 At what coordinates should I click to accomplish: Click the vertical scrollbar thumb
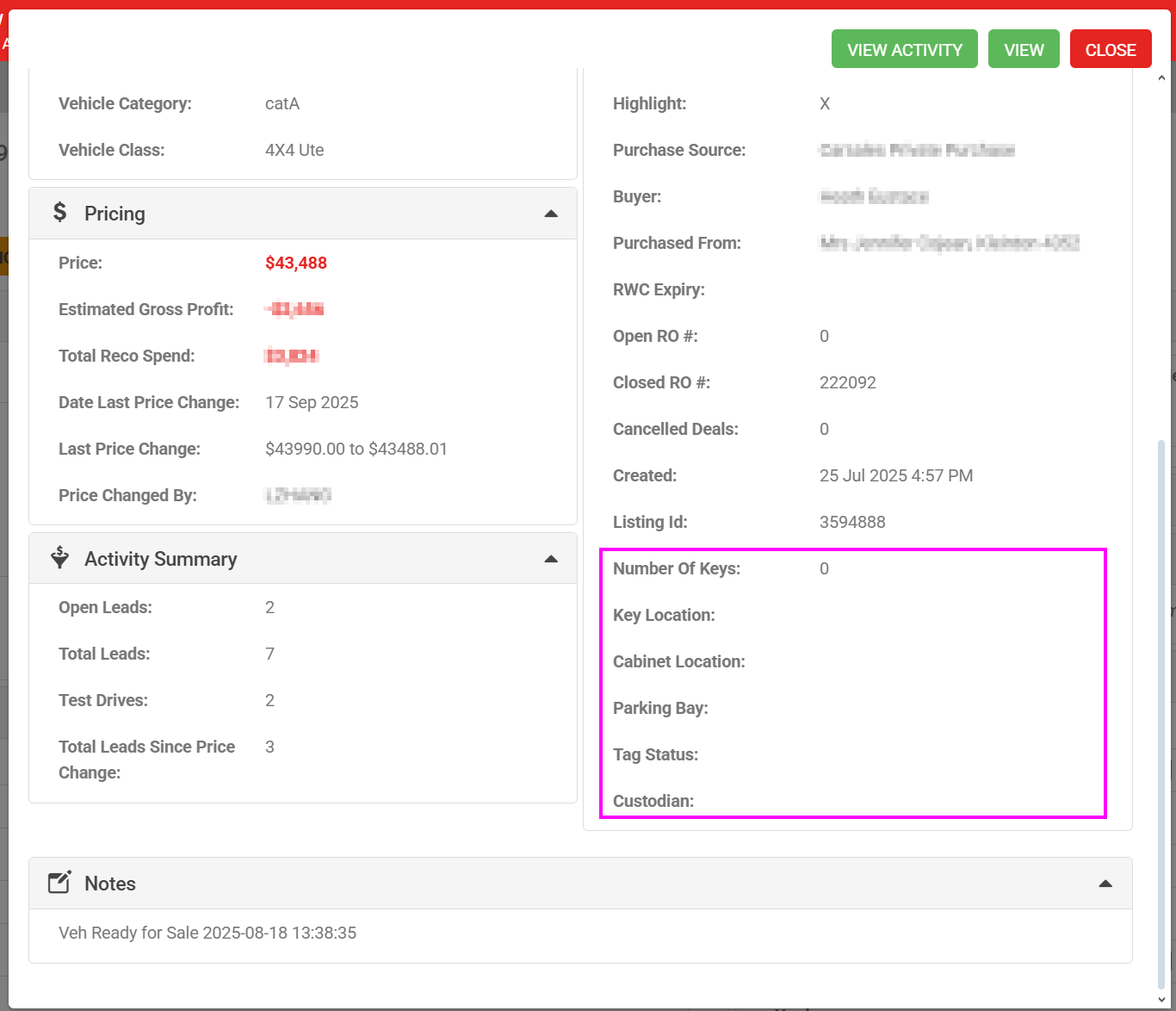pos(1161,715)
